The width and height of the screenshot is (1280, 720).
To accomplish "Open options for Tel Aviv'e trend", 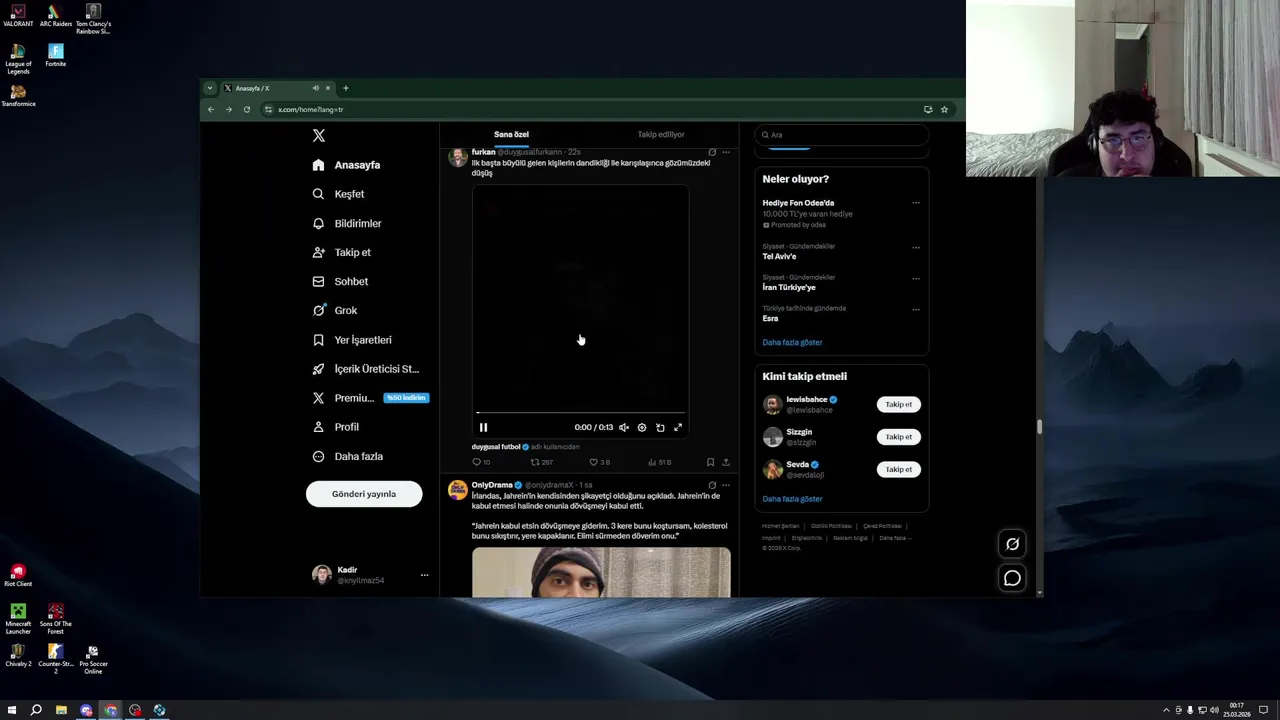I will [x=915, y=247].
